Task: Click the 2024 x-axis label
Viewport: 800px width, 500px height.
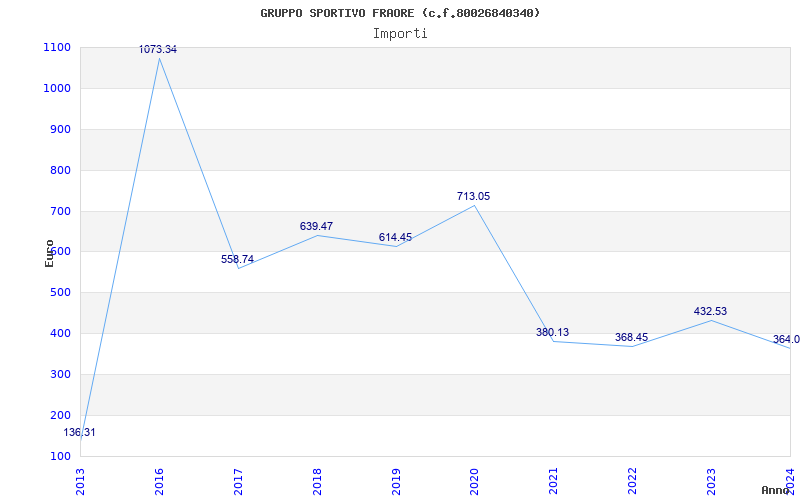Action: (790, 481)
